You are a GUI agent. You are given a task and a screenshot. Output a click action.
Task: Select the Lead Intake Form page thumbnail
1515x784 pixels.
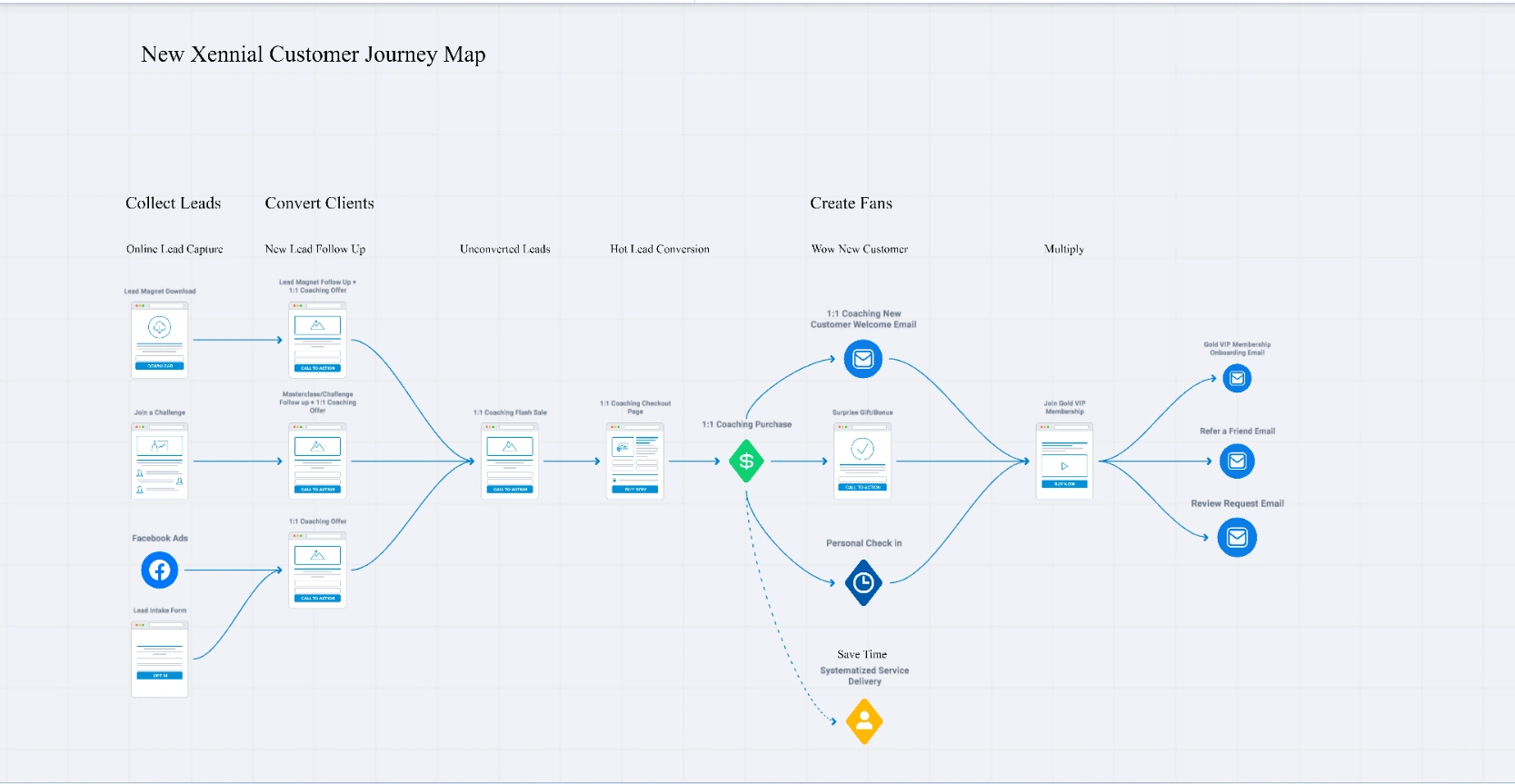(160, 659)
